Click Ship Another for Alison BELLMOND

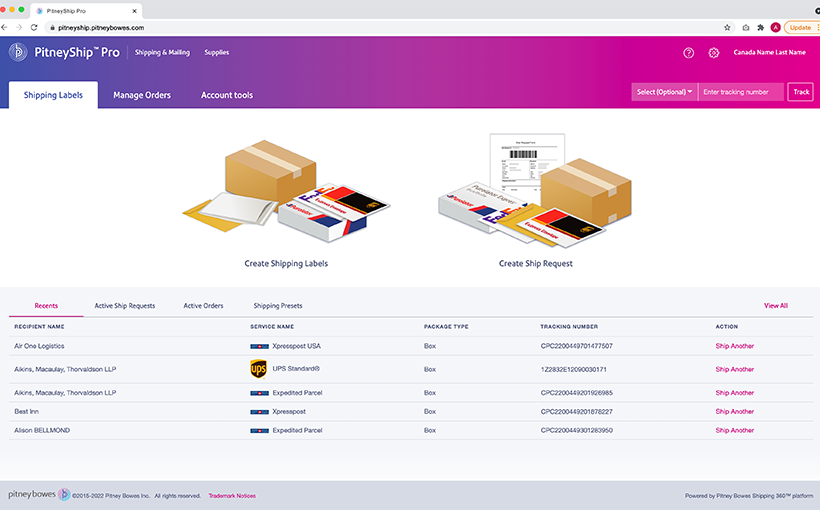(x=735, y=430)
